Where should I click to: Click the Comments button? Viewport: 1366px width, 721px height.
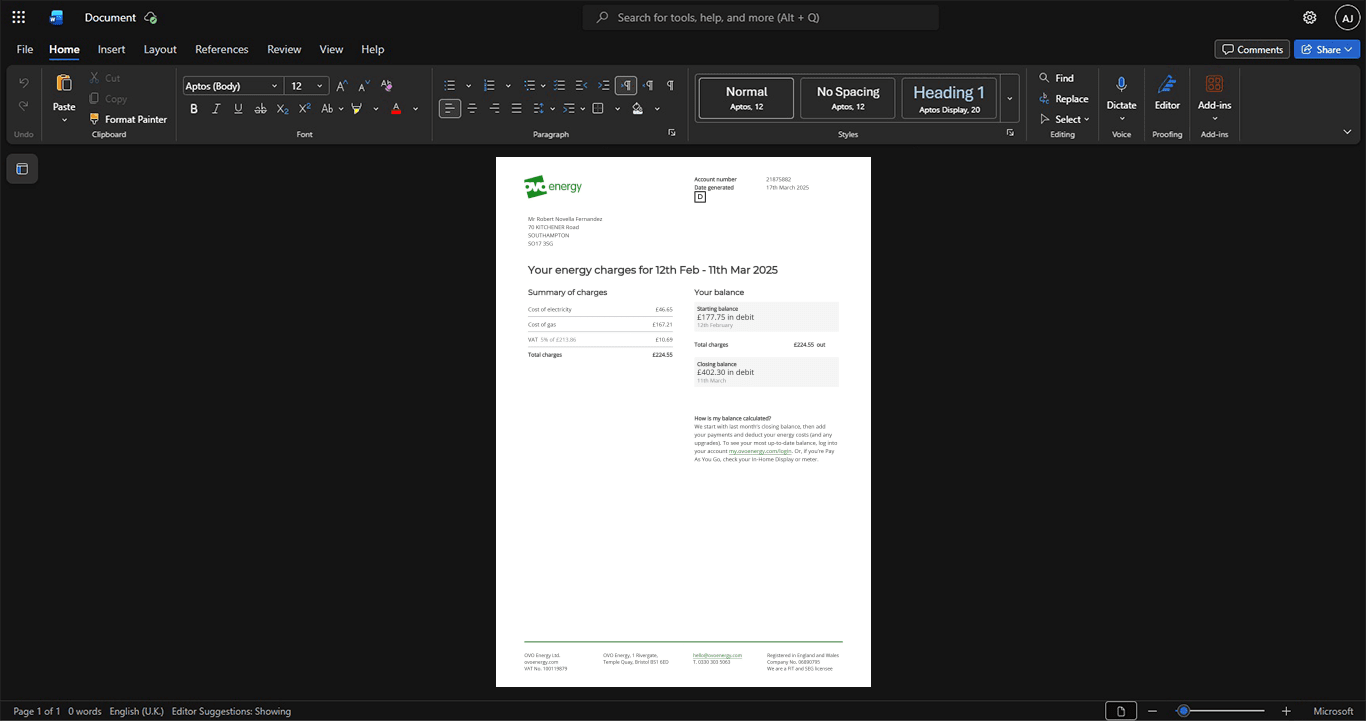pyautogui.click(x=1252, y=49)
